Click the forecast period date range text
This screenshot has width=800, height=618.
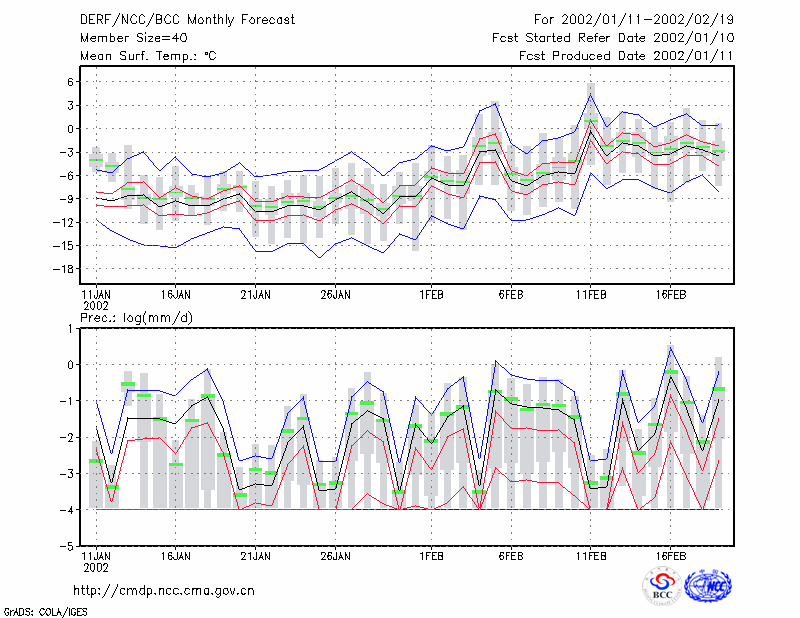634,20
